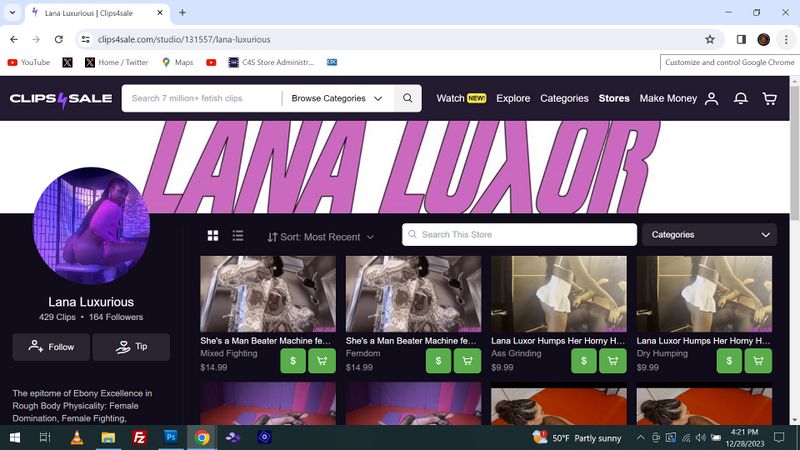This screenshot has height=450, width=800.
Task: Buy now Ass Grinding clip with dollar button
Action: click(584, 361)
